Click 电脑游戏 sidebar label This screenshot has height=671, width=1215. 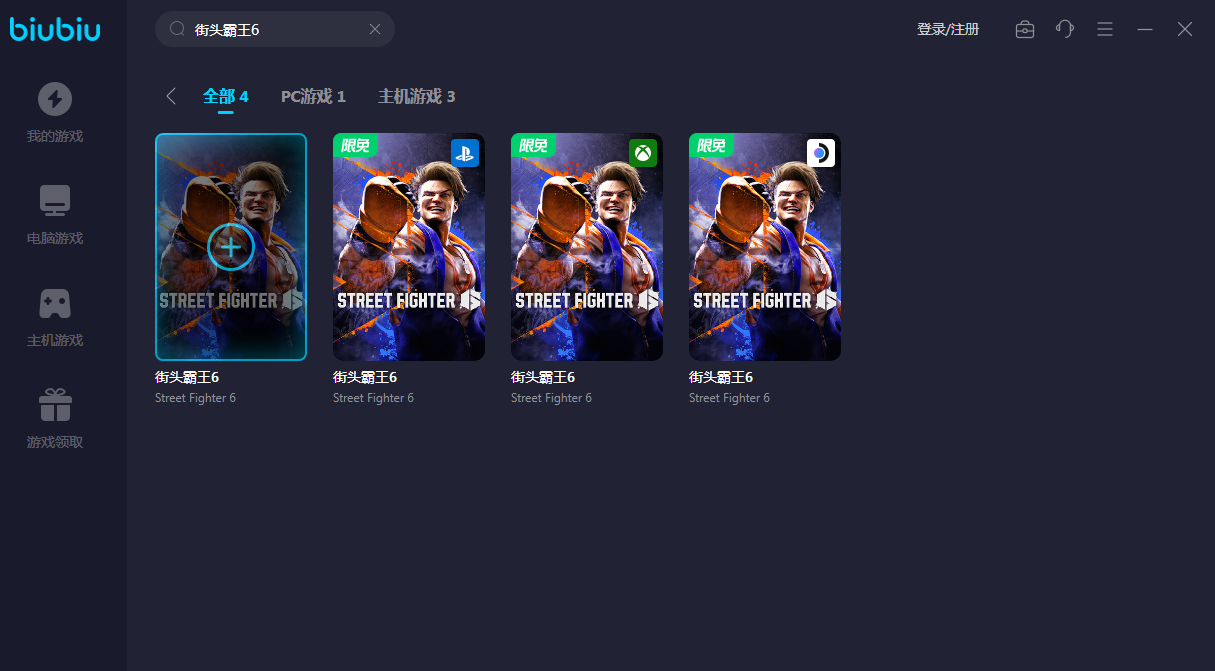point(55,238)
